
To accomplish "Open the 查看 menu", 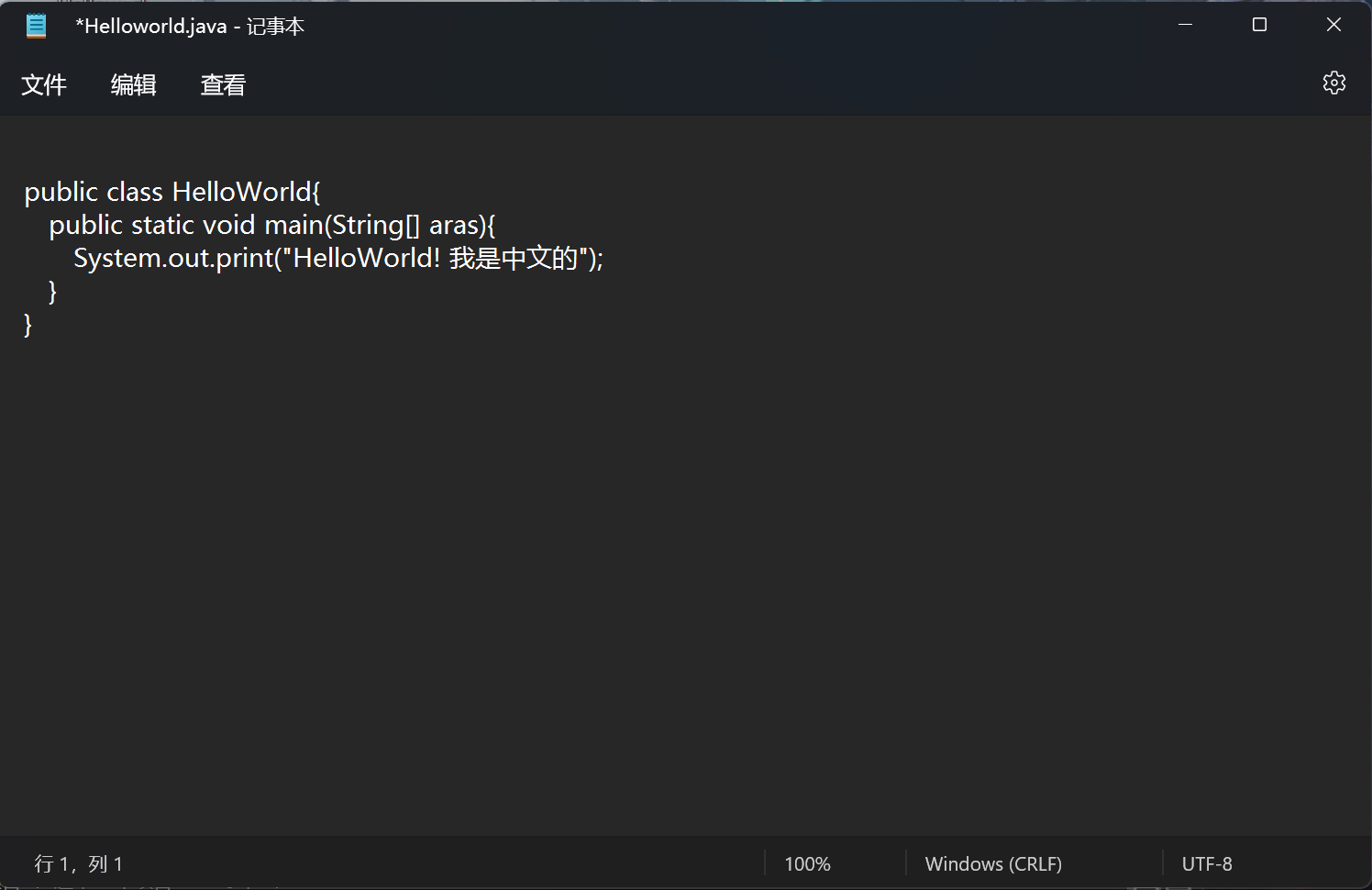I will coord(223,85).
